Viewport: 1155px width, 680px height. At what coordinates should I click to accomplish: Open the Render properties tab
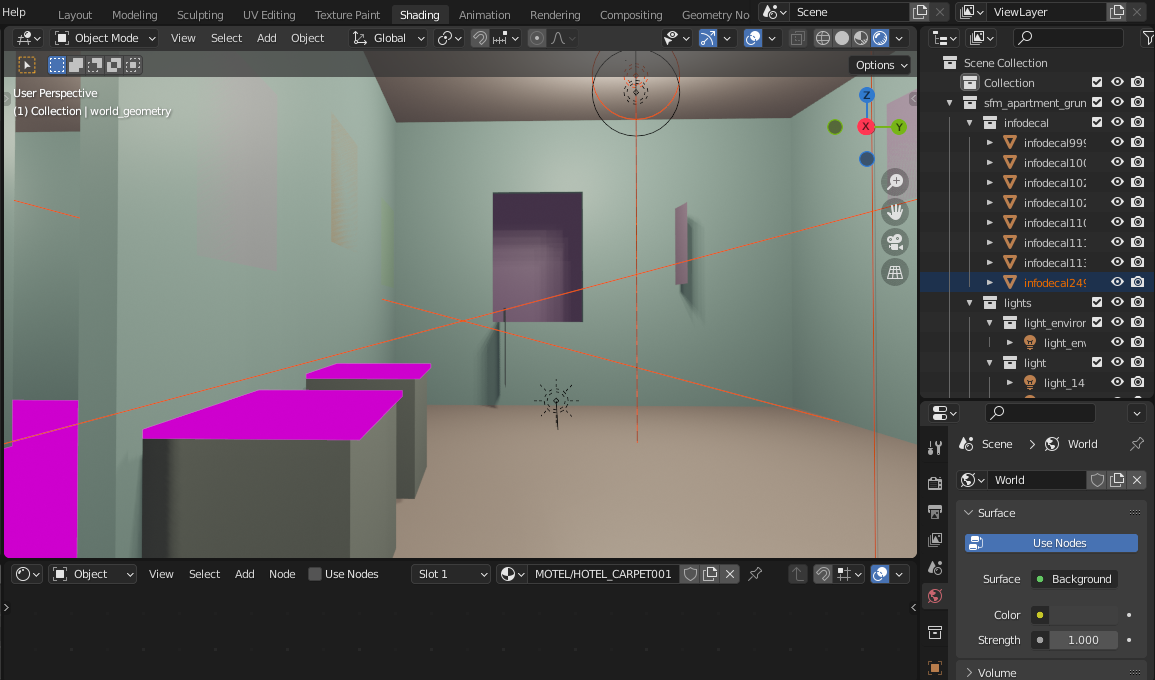coord(934,482)
